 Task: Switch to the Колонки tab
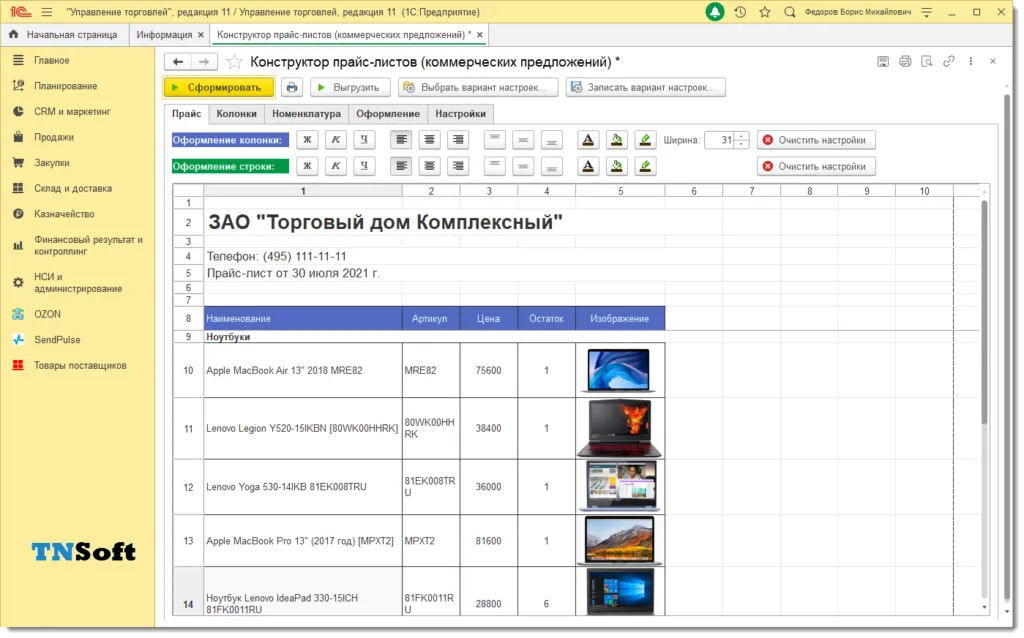(236, 114)
